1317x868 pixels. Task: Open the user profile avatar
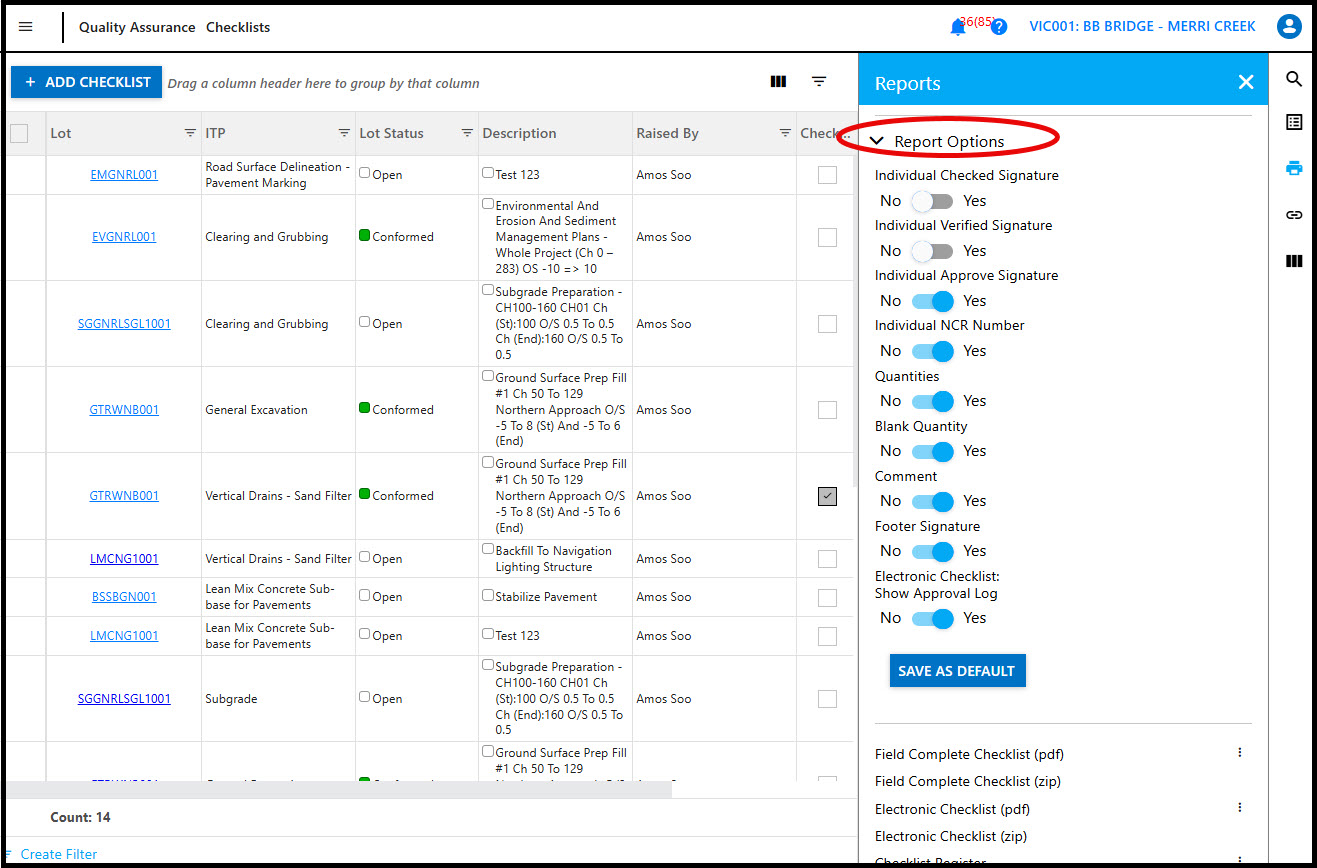(x=1289, y=27)
